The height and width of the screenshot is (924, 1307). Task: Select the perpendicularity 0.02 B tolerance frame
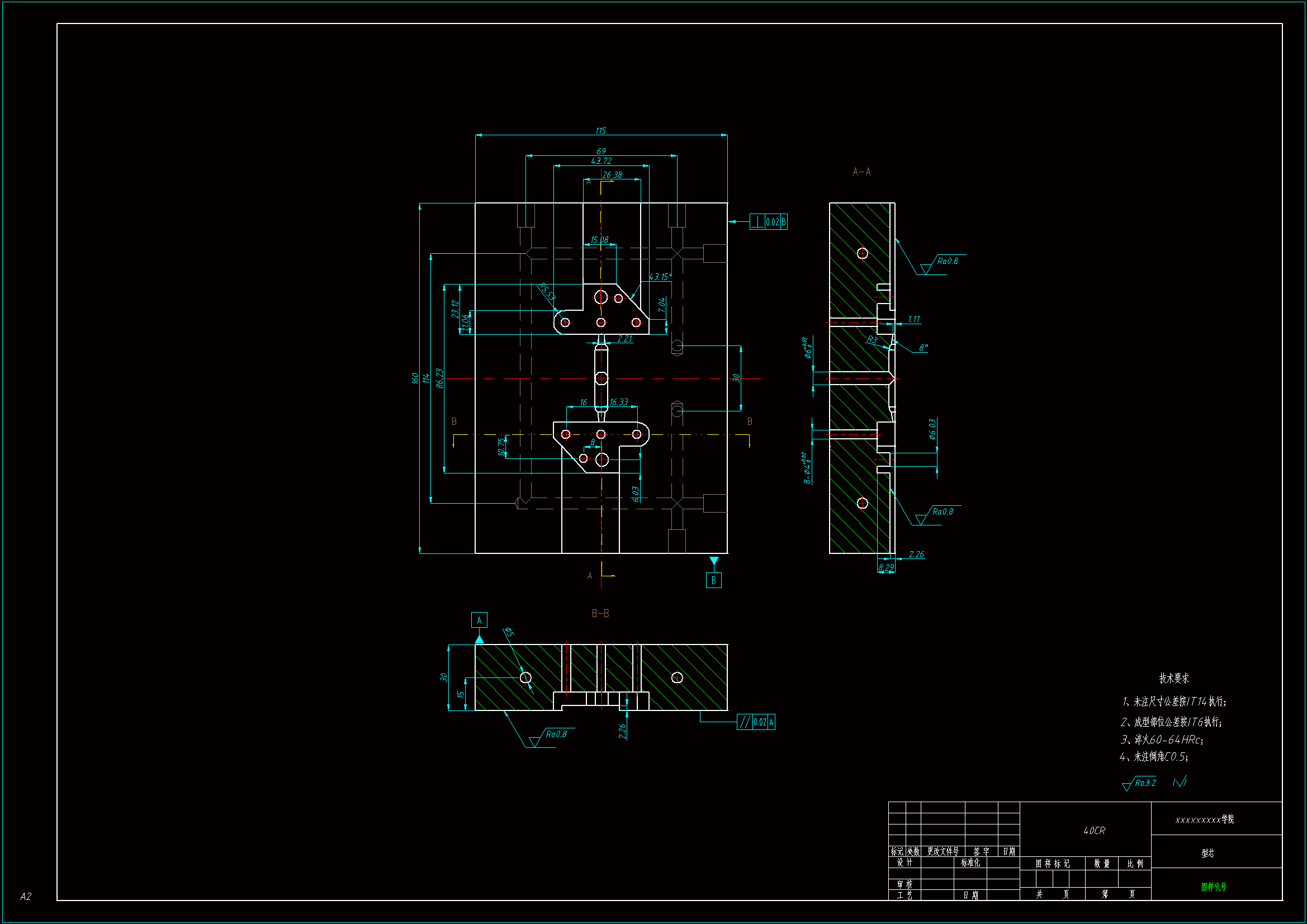769,222
